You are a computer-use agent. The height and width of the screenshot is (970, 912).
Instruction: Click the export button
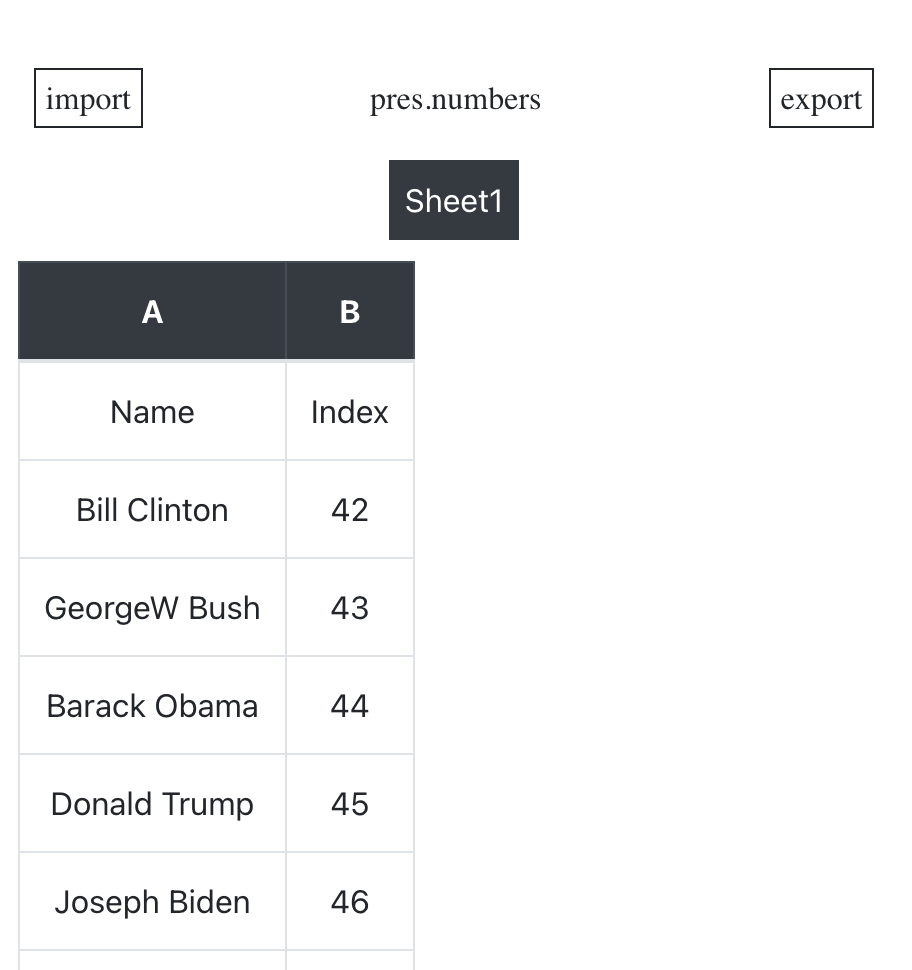pos(821,99)
